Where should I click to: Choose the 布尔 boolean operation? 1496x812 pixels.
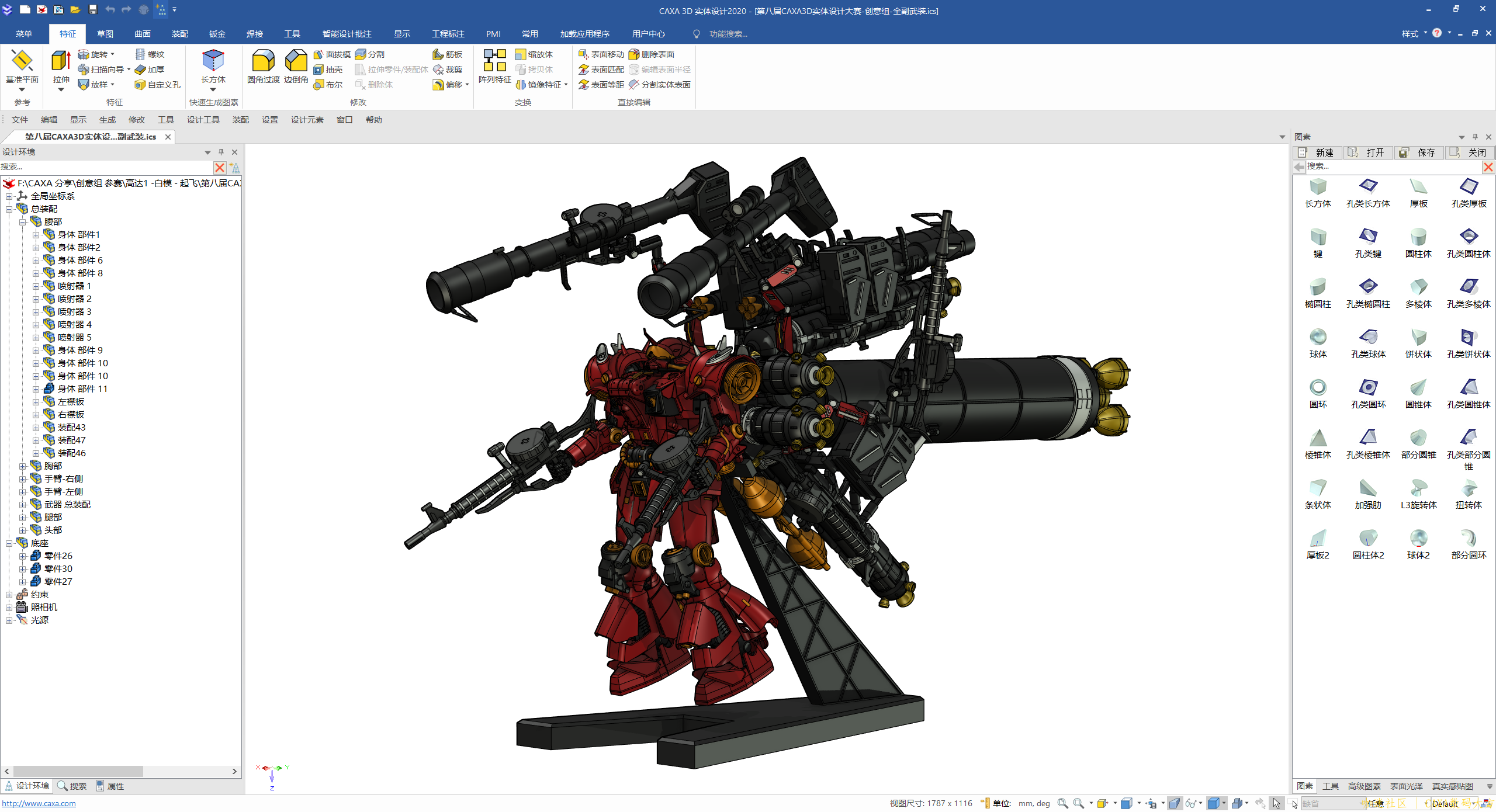tap(328, 85)
